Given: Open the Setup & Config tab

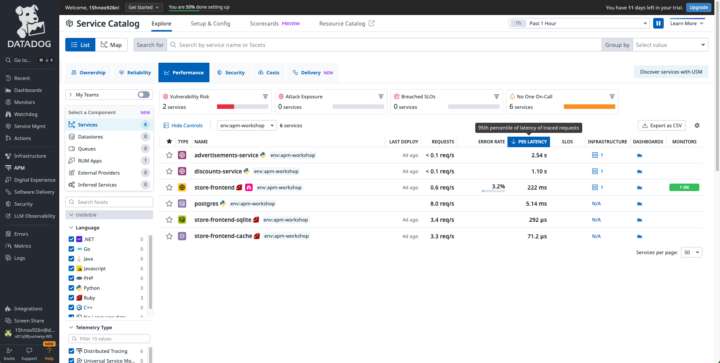Looking at the screenshot, I should click(210, 23).
